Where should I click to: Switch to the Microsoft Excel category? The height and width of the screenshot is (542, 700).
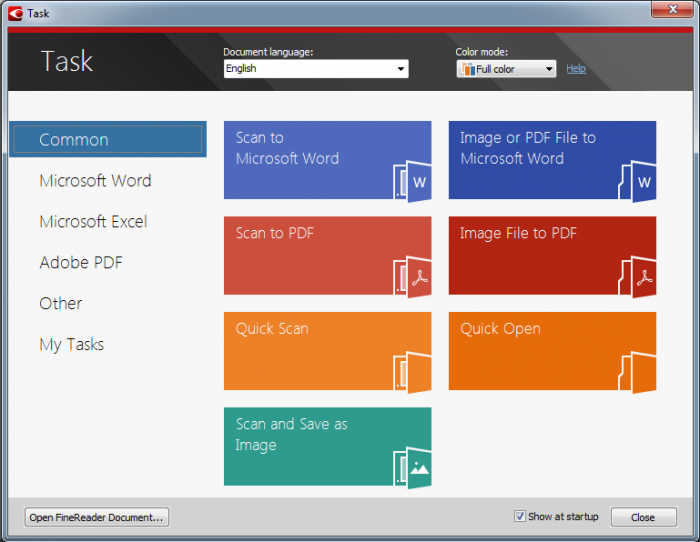tap(93, 222)
